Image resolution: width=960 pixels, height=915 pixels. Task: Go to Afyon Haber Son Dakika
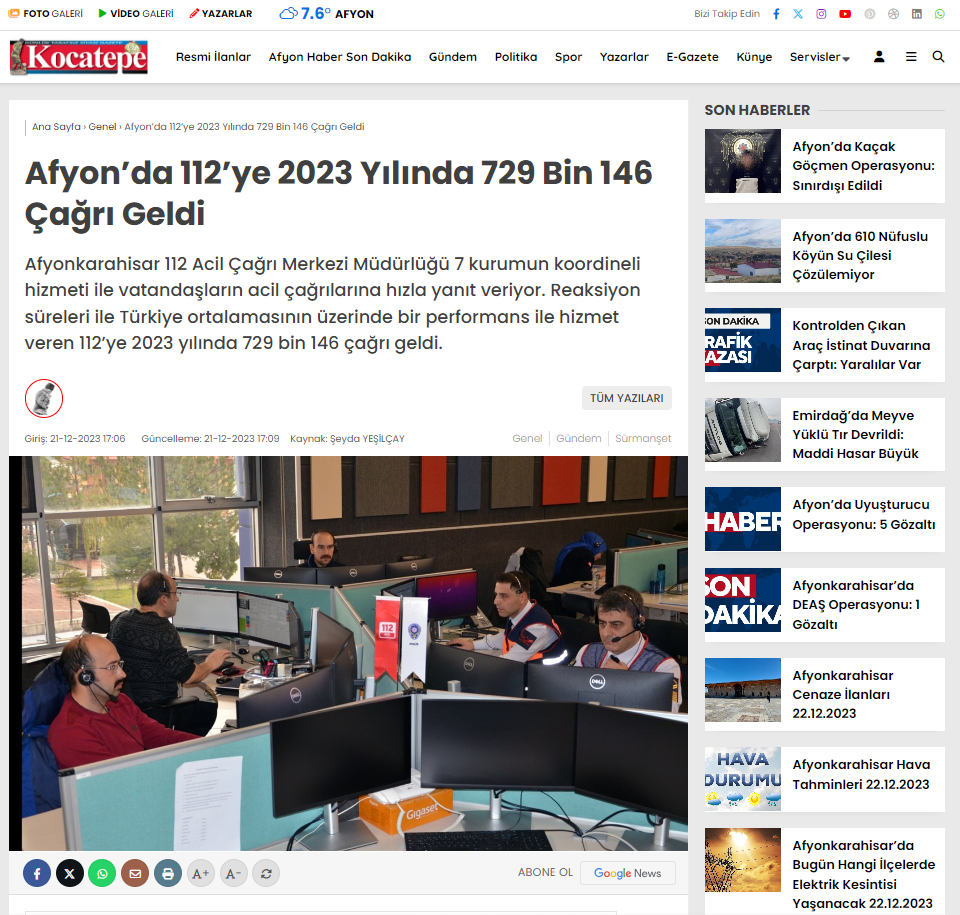pos(340,57)
